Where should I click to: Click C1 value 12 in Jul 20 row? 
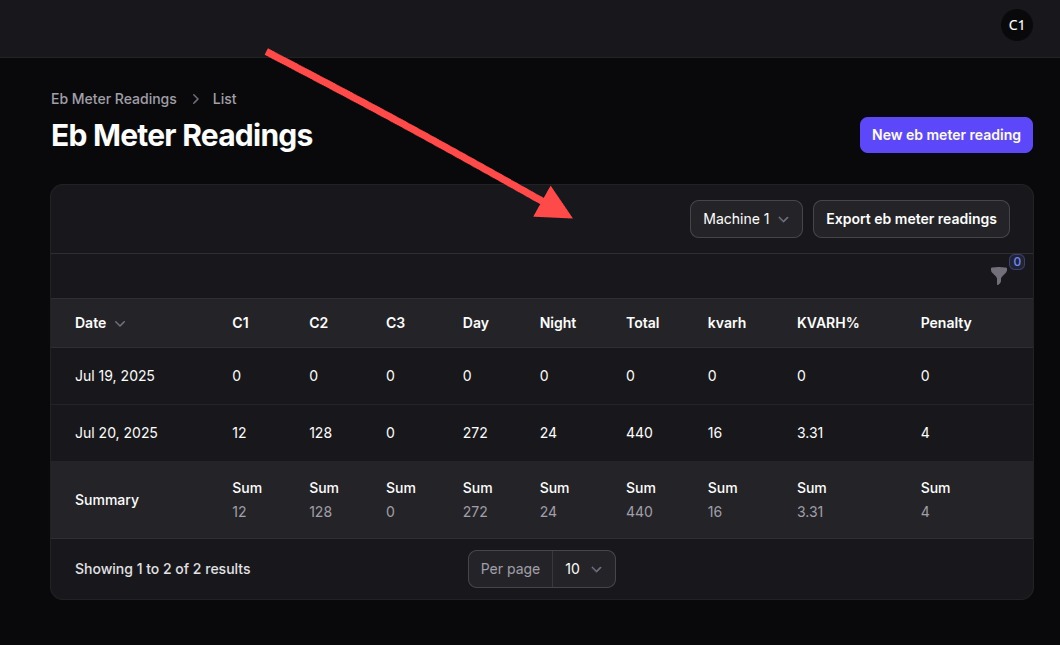(x=239, y=433)
